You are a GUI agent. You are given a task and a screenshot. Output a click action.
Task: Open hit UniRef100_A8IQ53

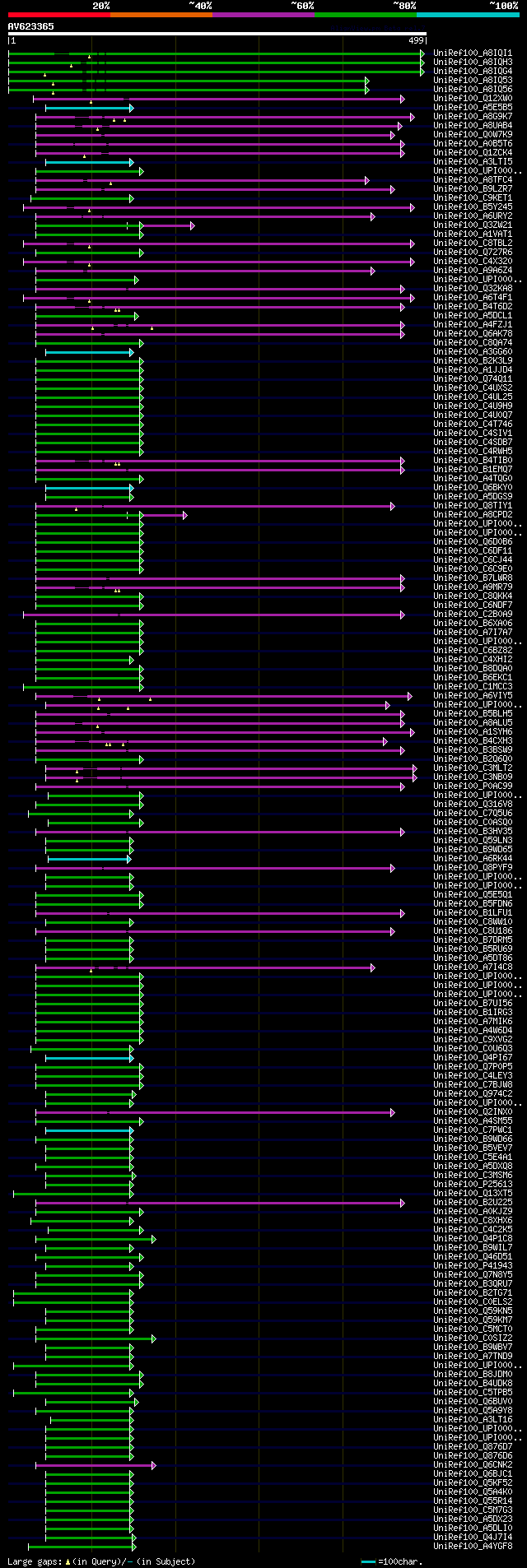click(x=473, y=81)
